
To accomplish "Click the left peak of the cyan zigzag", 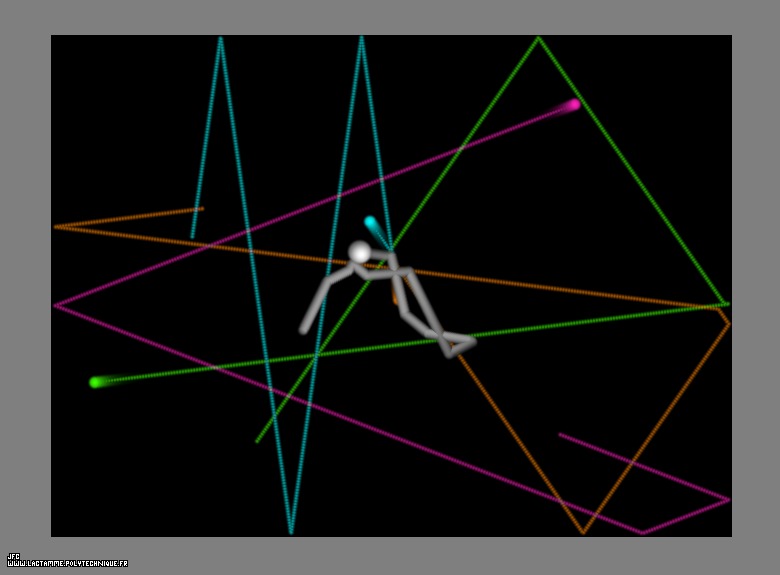I will (x=220, y=38).
